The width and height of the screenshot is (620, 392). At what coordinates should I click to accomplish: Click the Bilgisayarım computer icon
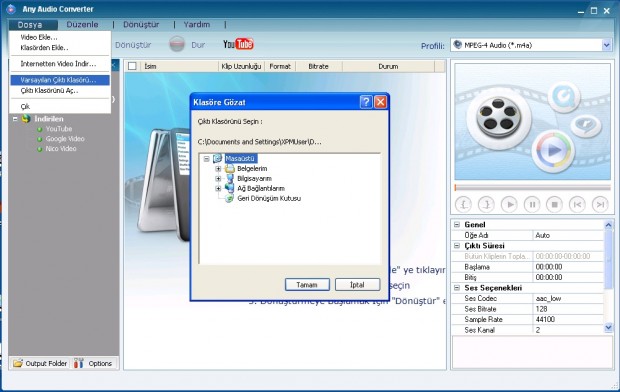[230, 178]
